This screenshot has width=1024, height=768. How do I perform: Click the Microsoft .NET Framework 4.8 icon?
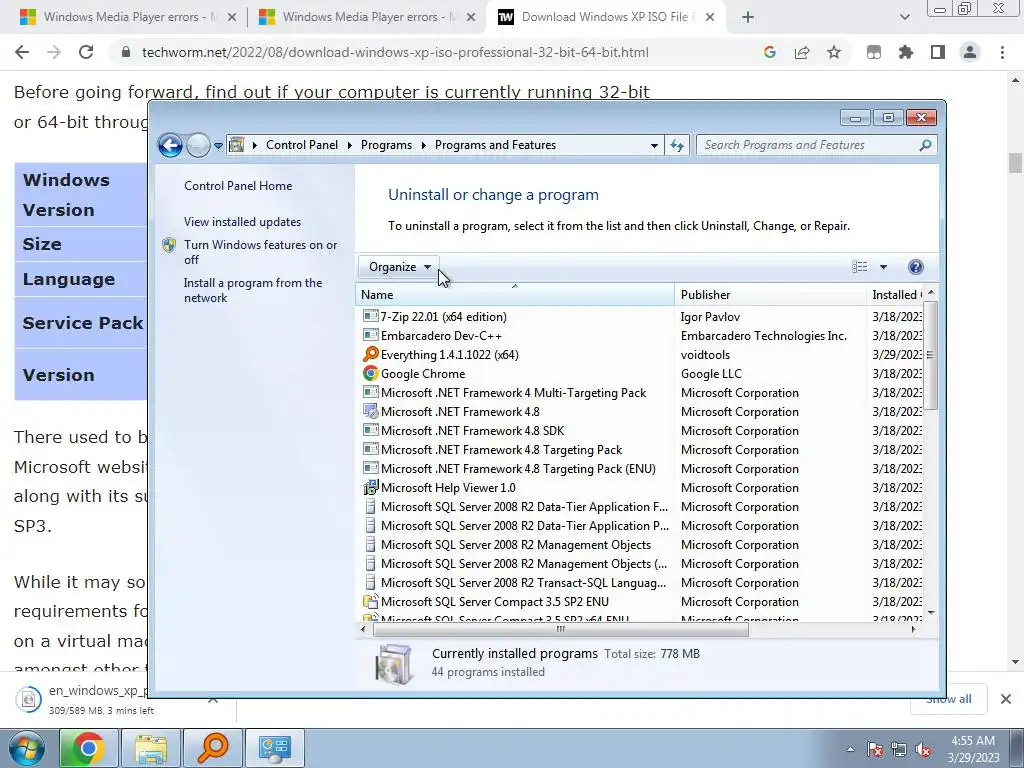pos(370,411)
